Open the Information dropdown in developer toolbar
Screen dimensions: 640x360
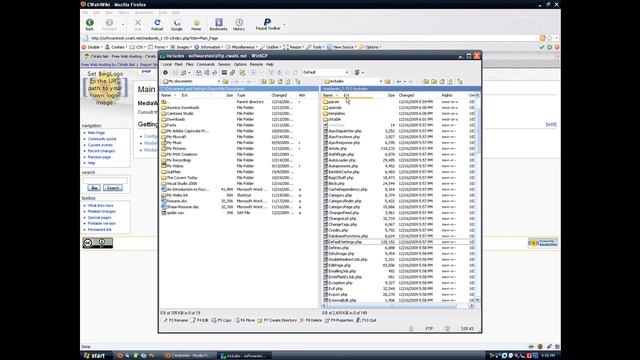[210, 47]
